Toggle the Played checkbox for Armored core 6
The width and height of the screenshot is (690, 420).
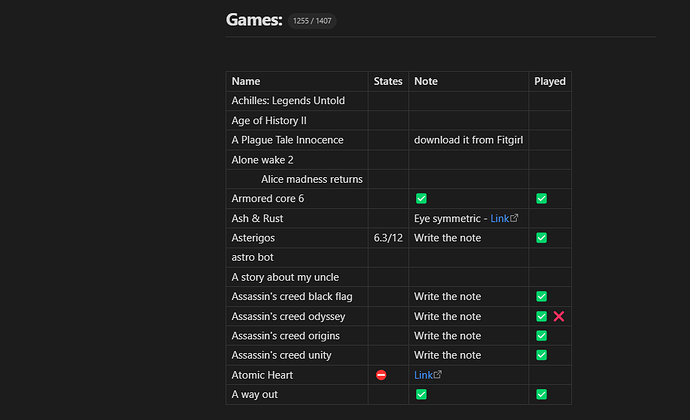pos(542,199)
